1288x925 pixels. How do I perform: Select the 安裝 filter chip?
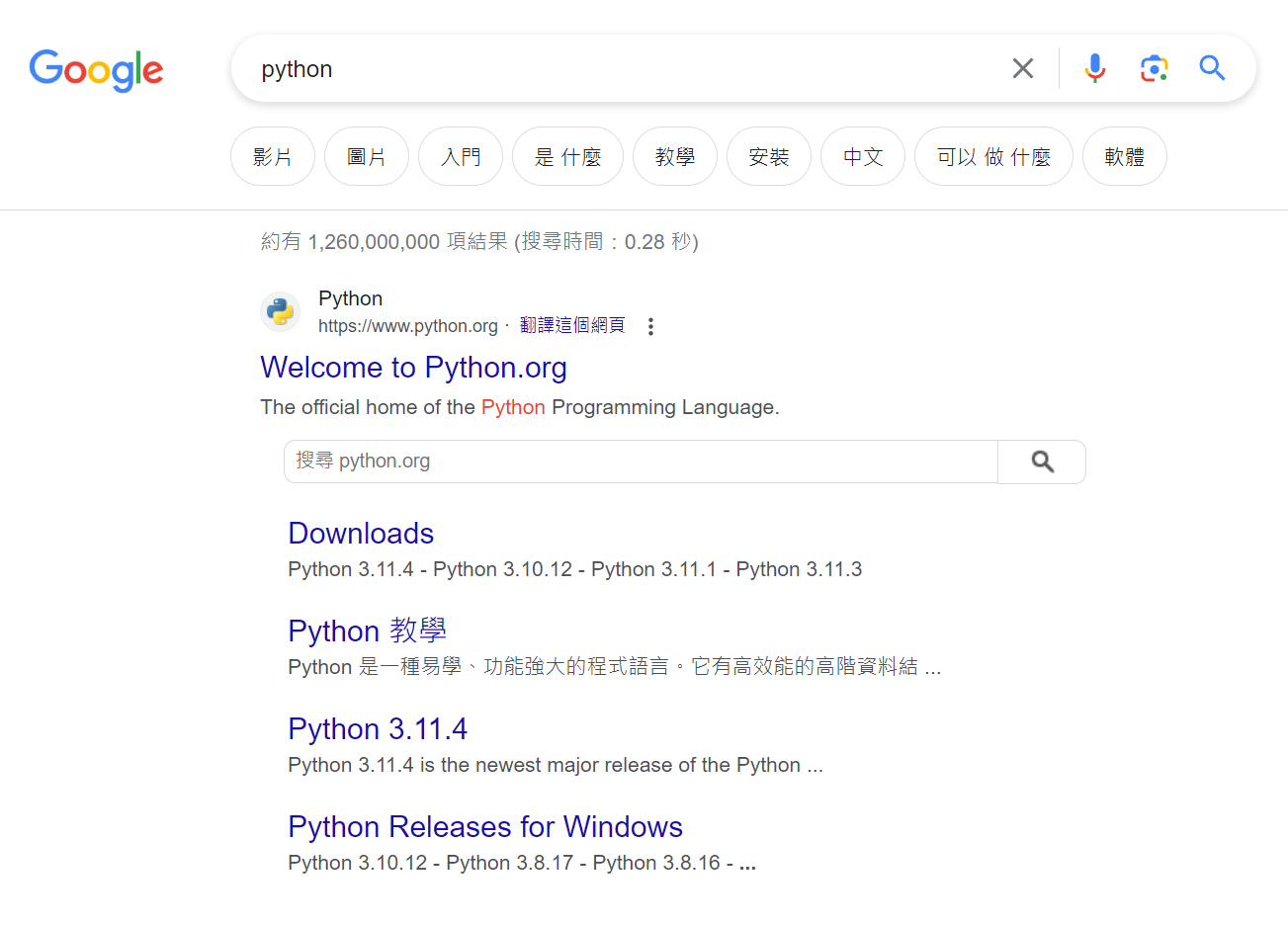click(x=769, y=156)
